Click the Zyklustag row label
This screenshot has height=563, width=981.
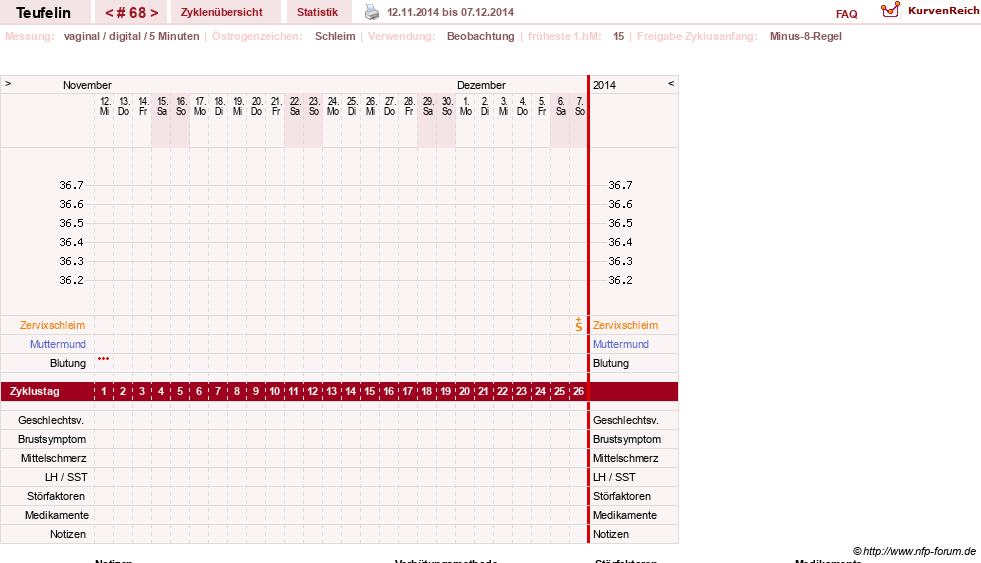35,392
